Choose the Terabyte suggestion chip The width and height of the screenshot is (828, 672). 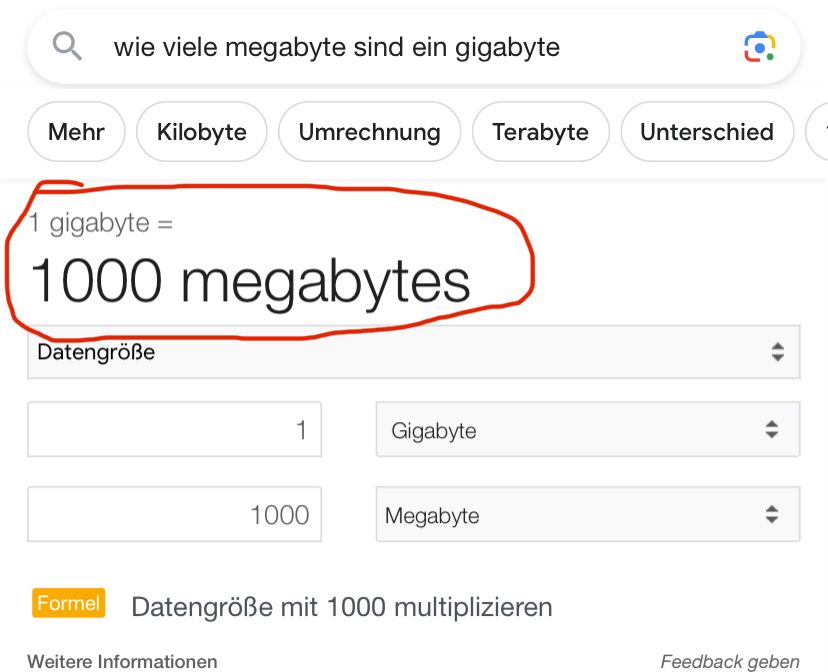(x=540, y=132)
